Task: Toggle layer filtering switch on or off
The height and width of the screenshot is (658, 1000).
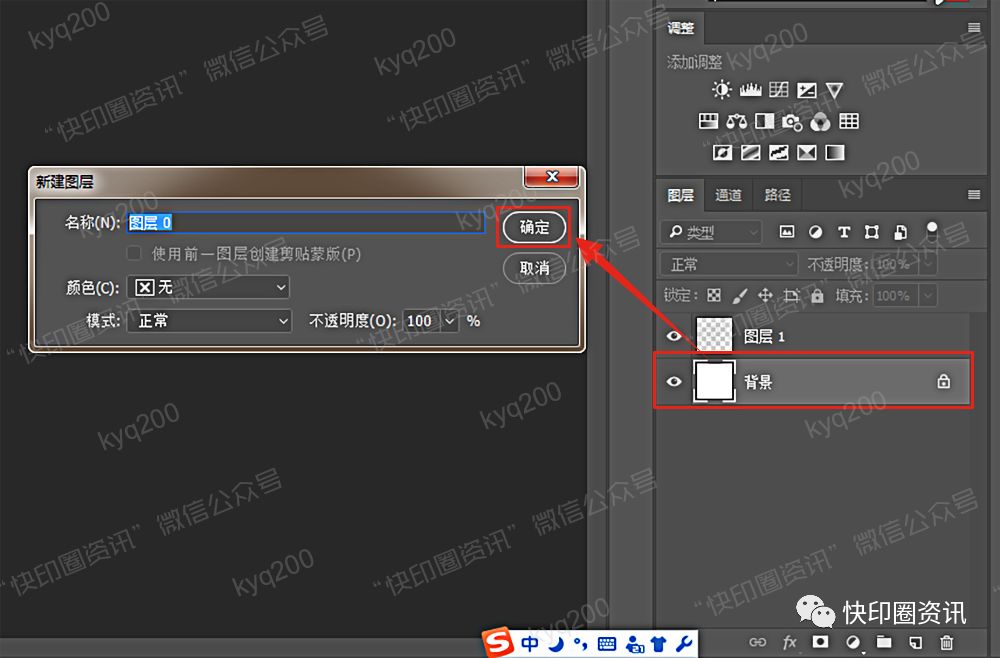Action: pos(932,232)
